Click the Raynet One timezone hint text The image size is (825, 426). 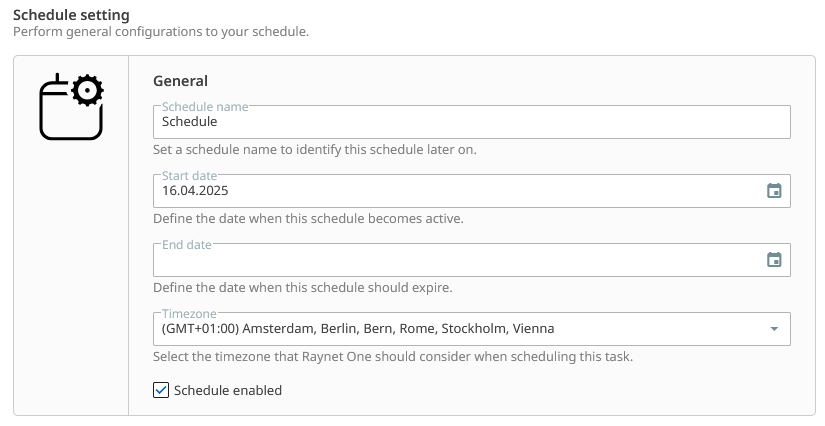point(393,356)
